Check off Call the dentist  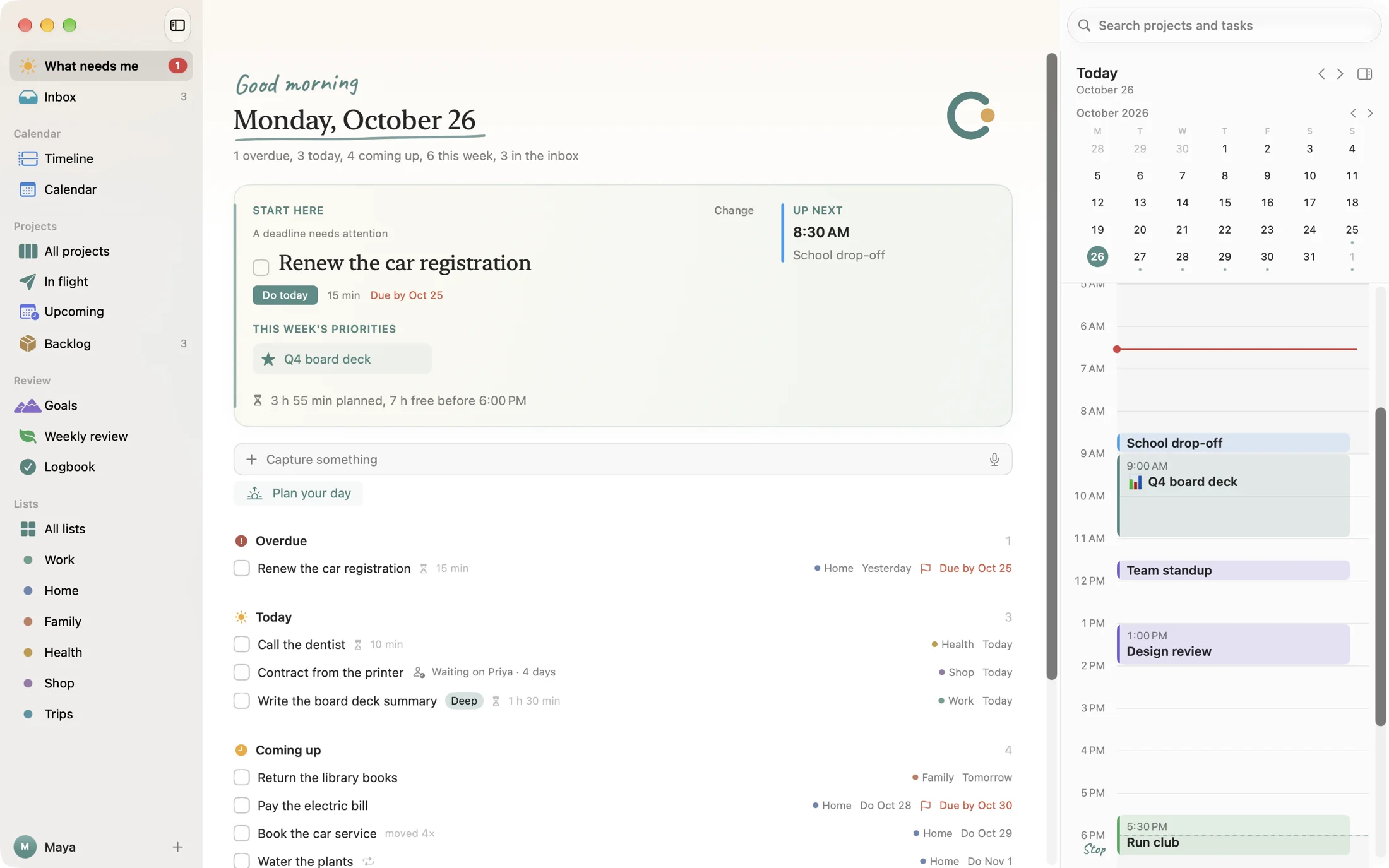click(241, 644)
